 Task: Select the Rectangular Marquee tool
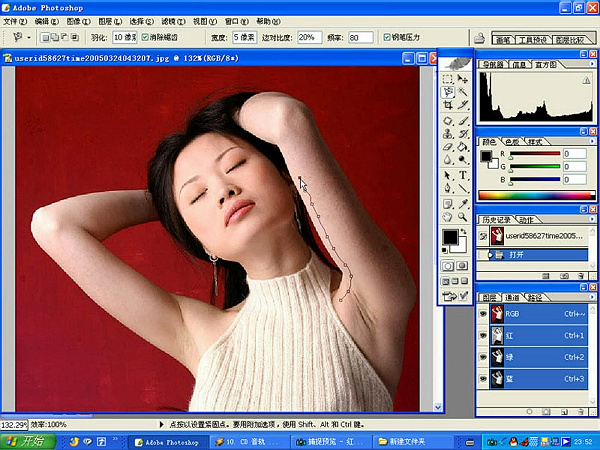[448, 79]
